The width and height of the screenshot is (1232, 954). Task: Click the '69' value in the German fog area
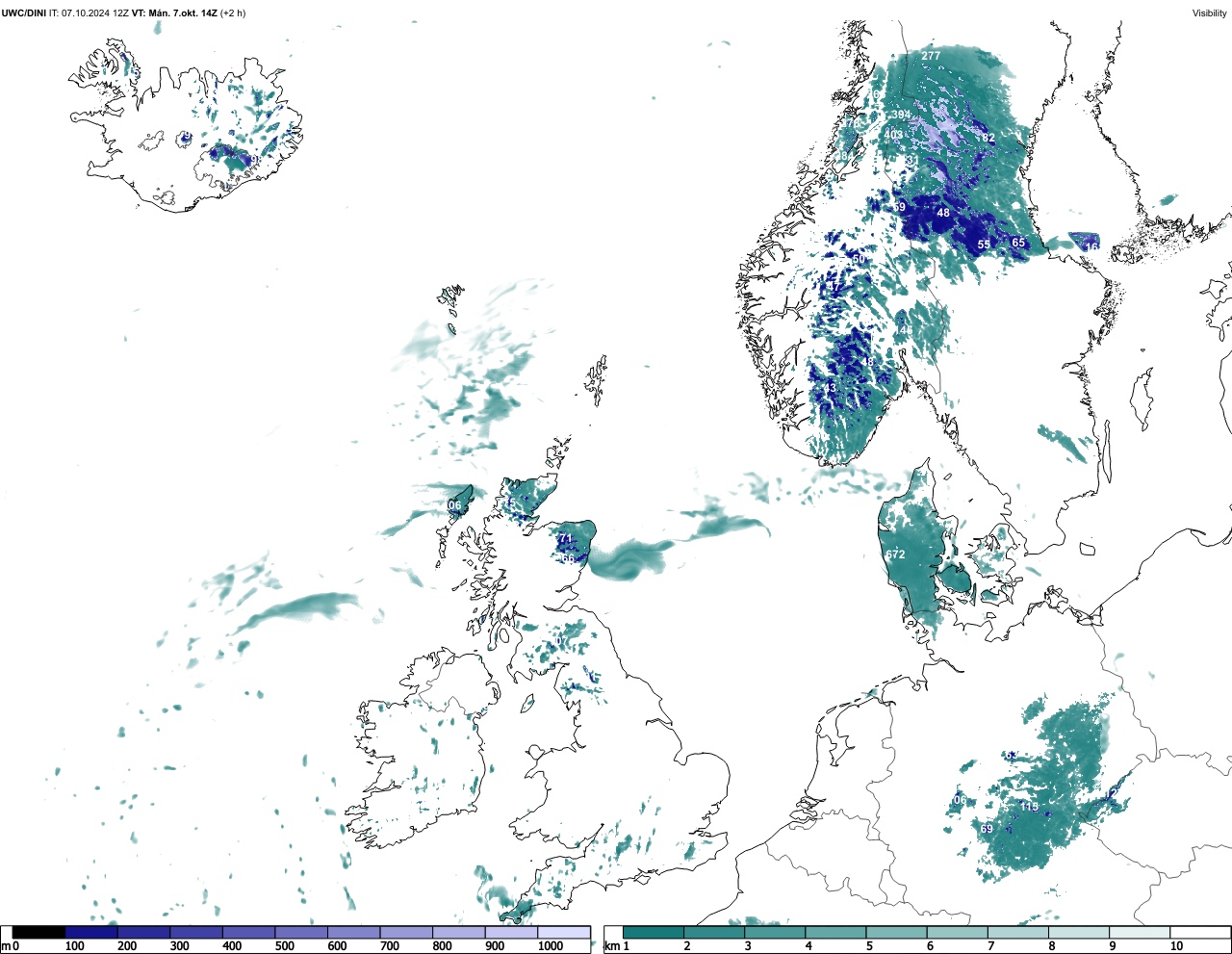pyautogui.click(x=987, y=829)
